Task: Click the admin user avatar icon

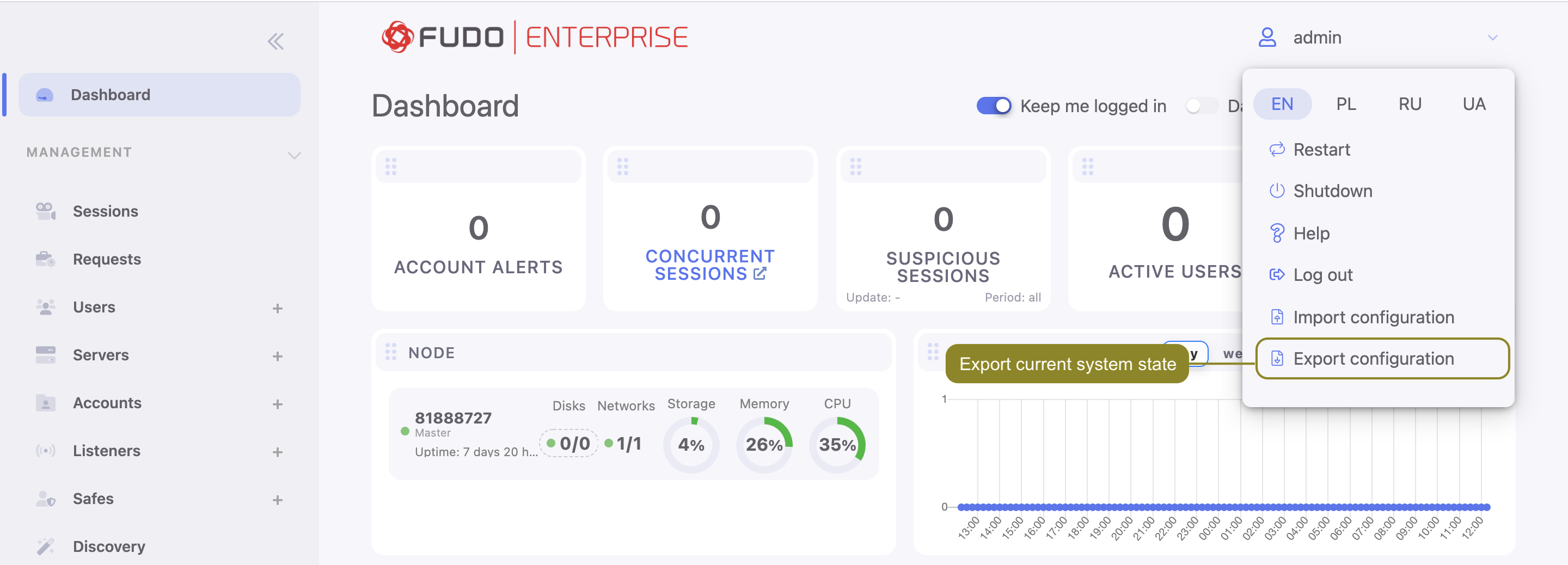Action: click(1267, 38)
